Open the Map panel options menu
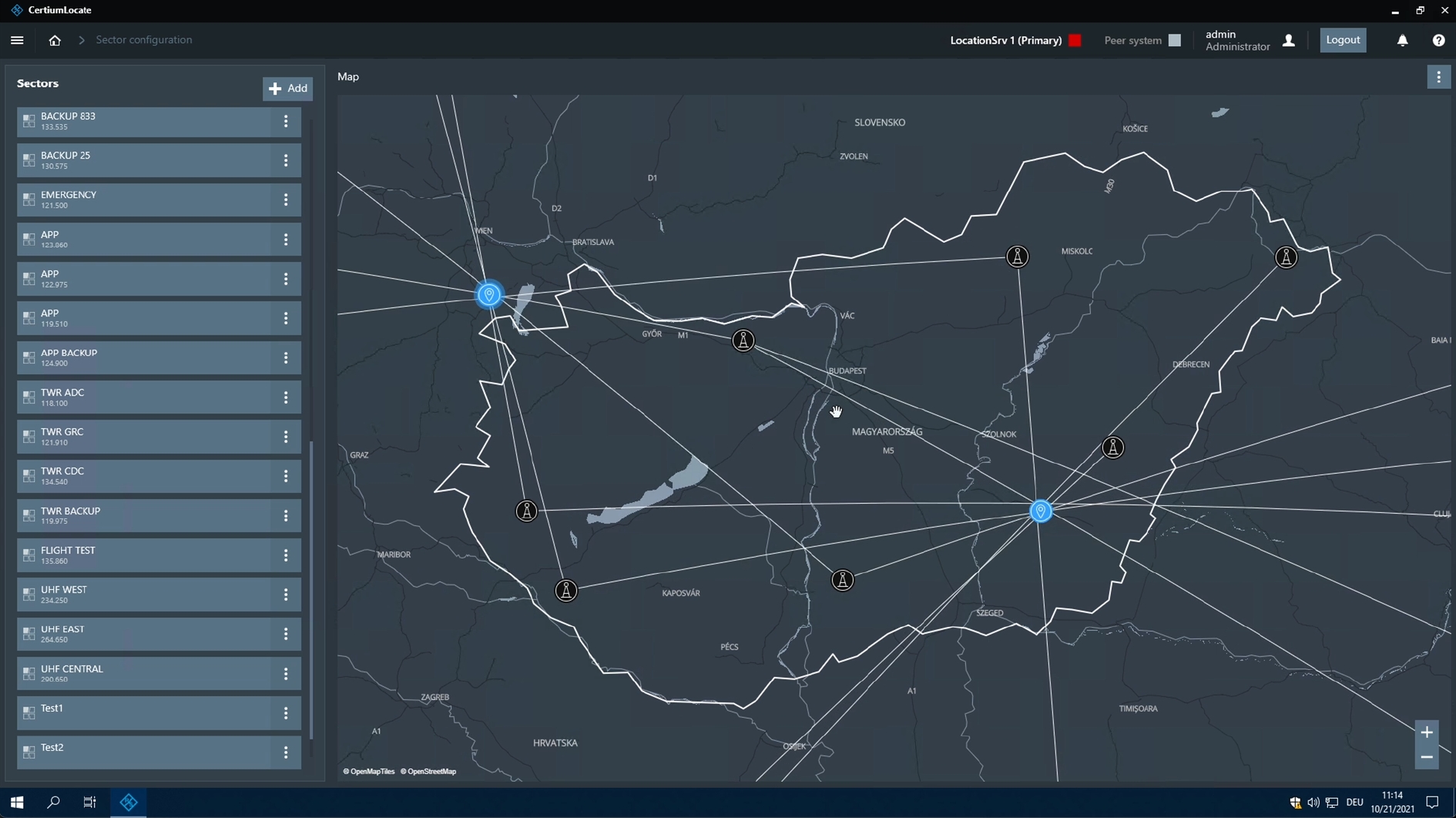The height and width of the screenshot is (818, 1456). [x=1438, y=77]
